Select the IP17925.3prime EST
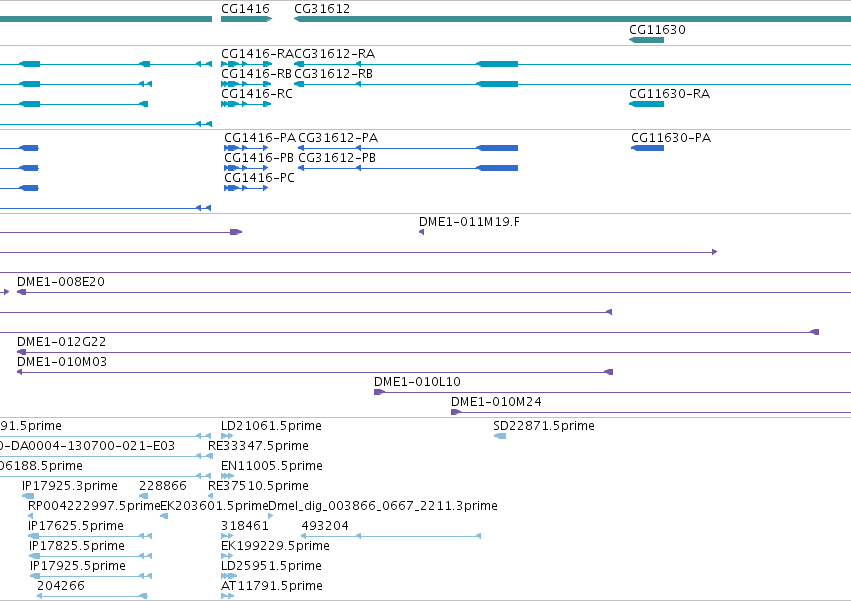851x601 pixels. (28, 496)
